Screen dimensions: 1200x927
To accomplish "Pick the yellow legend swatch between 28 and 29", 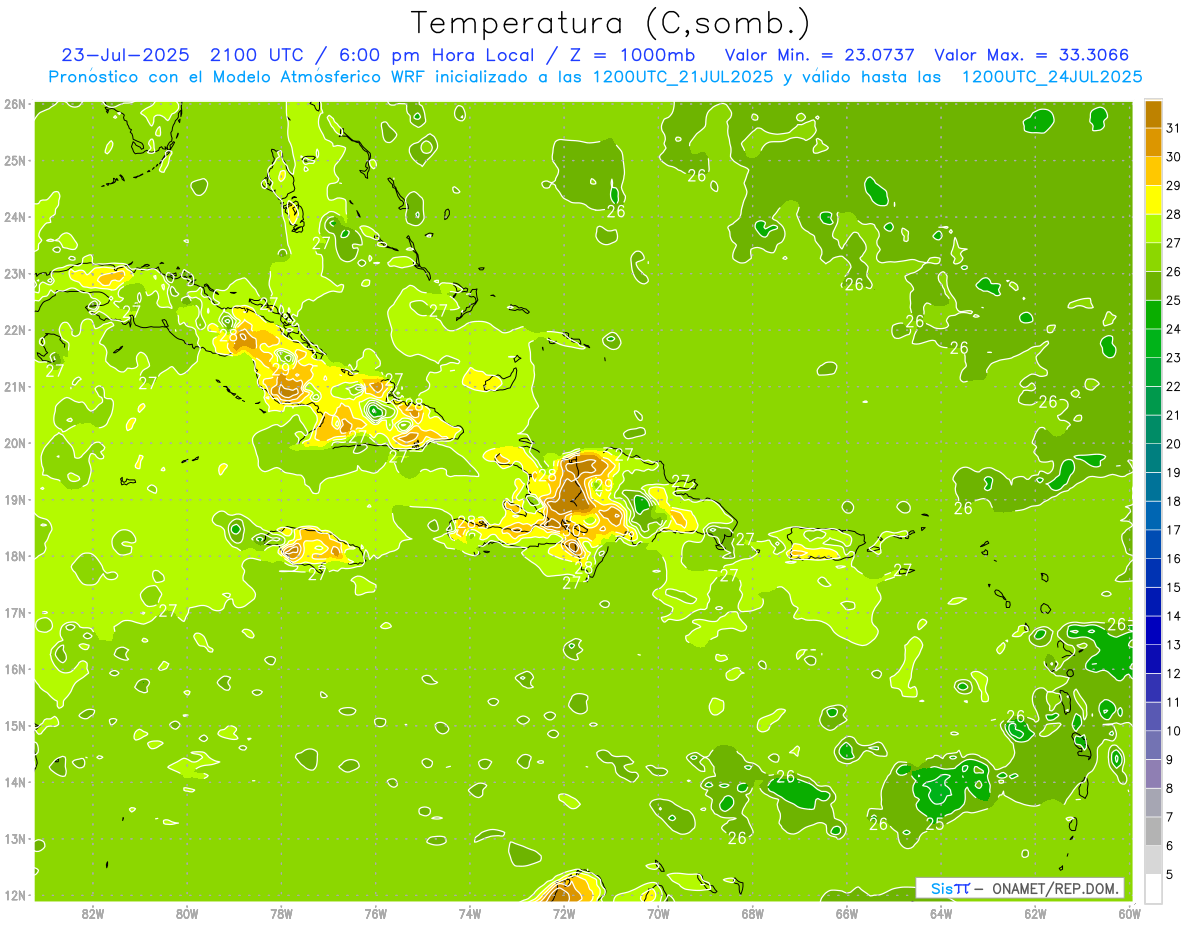I will coord(1153,200).
